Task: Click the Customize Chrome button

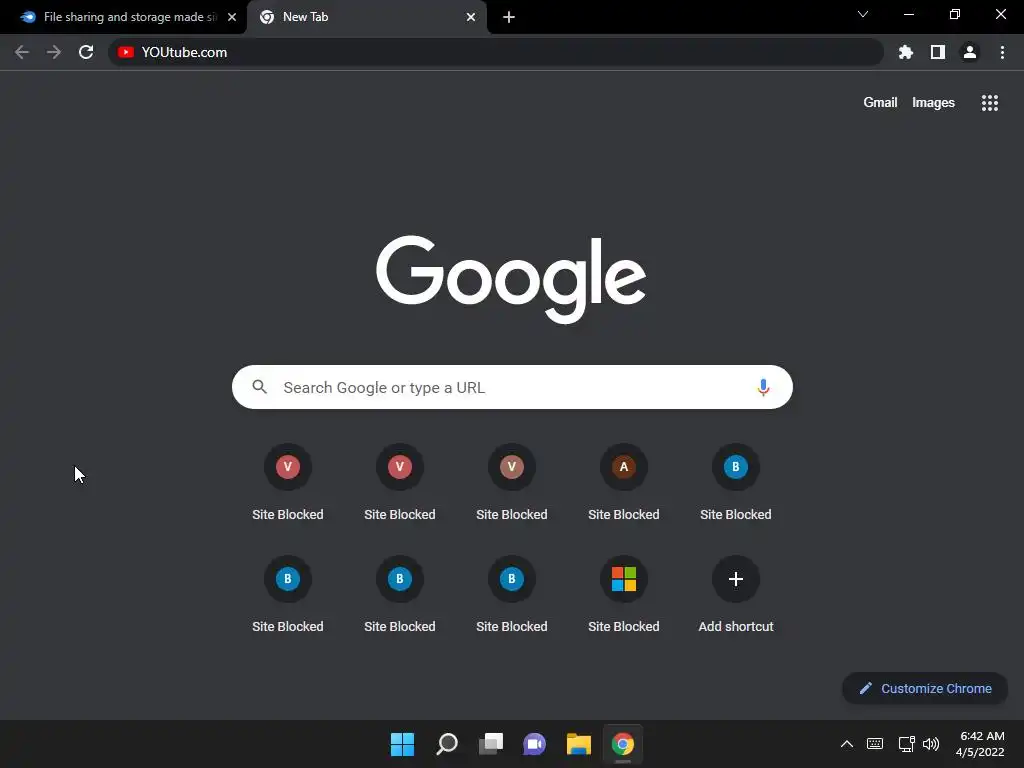Action: tap(925, 688)
